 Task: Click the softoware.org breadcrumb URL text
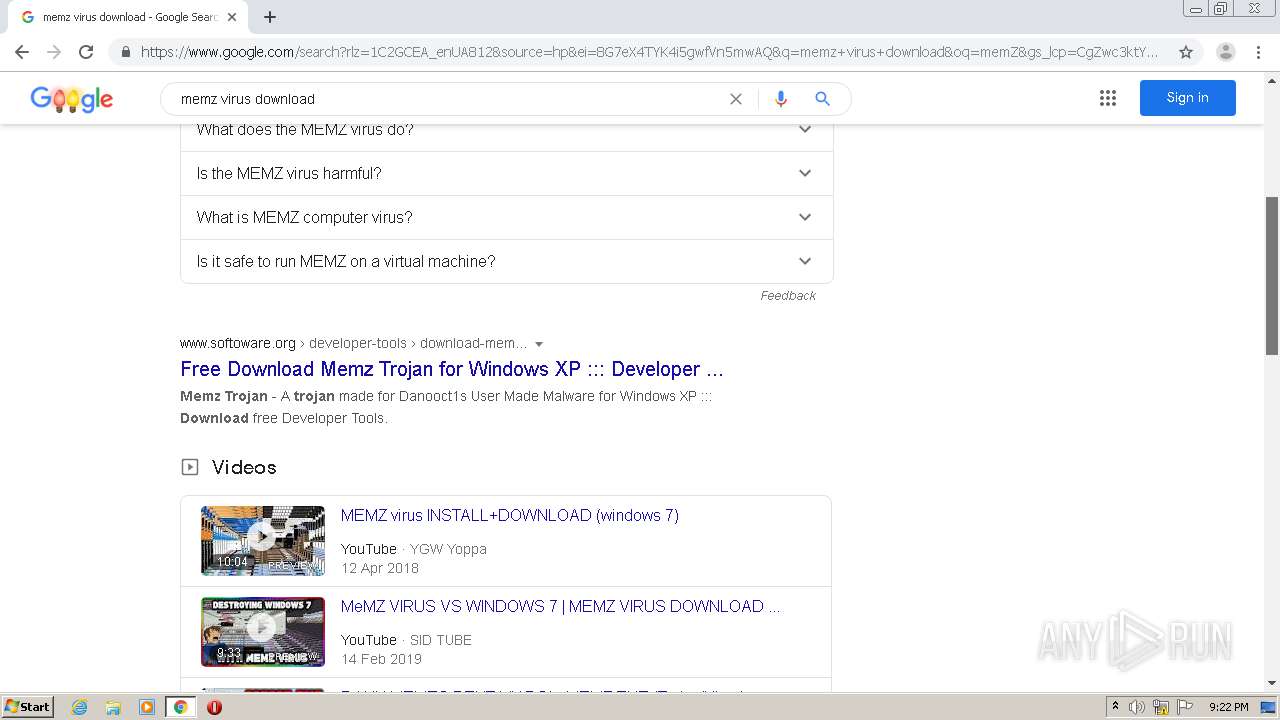coord(353,344)
